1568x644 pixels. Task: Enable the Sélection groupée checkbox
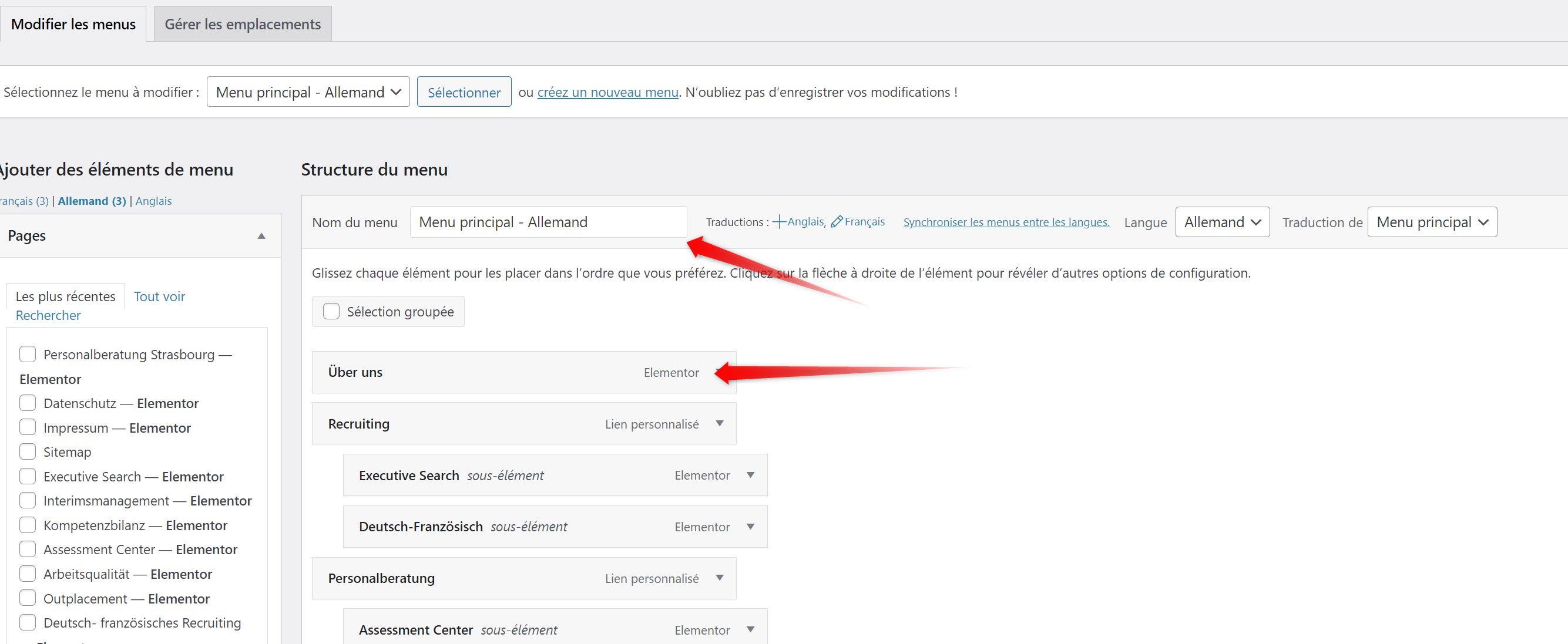[x=331, y=311]
